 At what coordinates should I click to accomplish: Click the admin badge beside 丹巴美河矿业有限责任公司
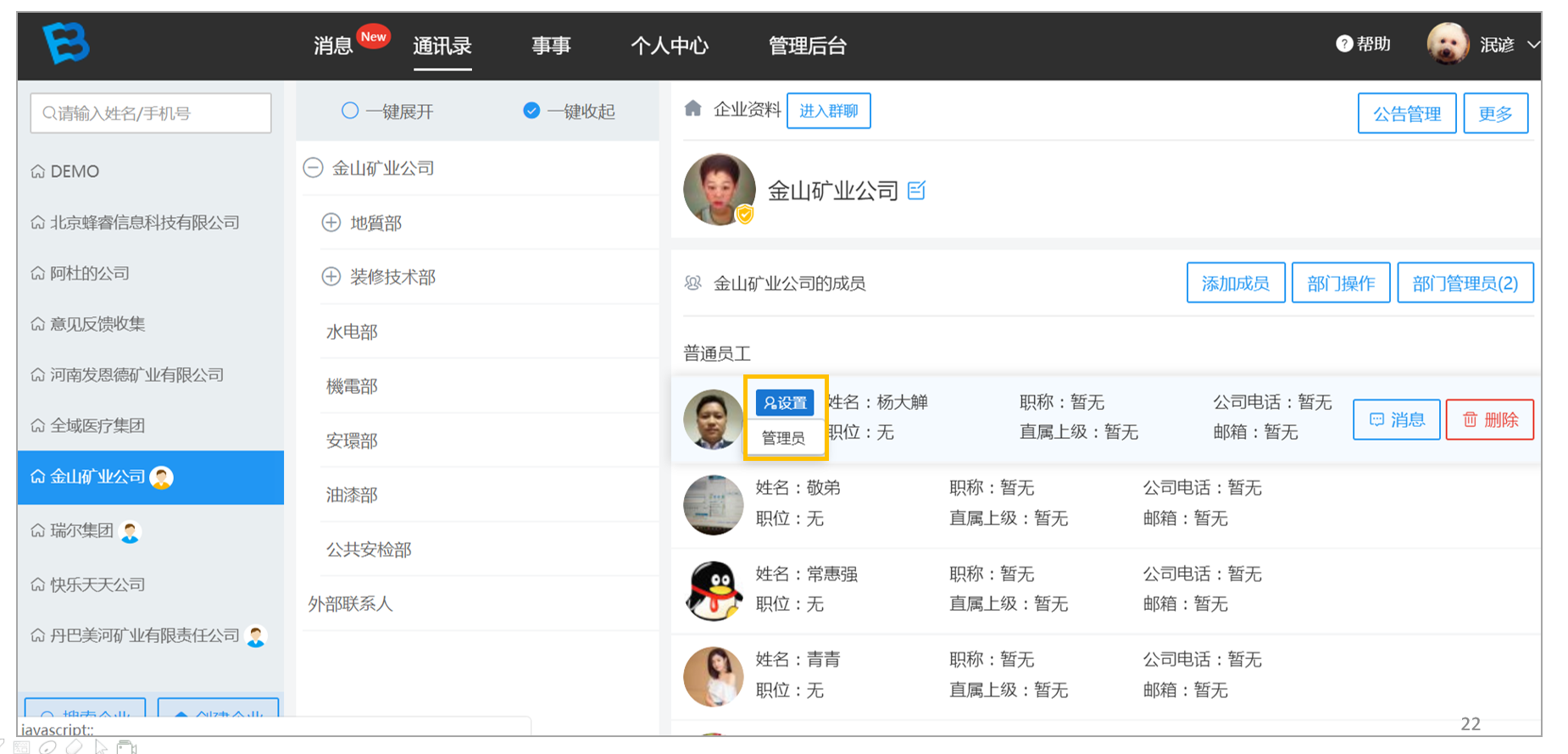point(255,635)
